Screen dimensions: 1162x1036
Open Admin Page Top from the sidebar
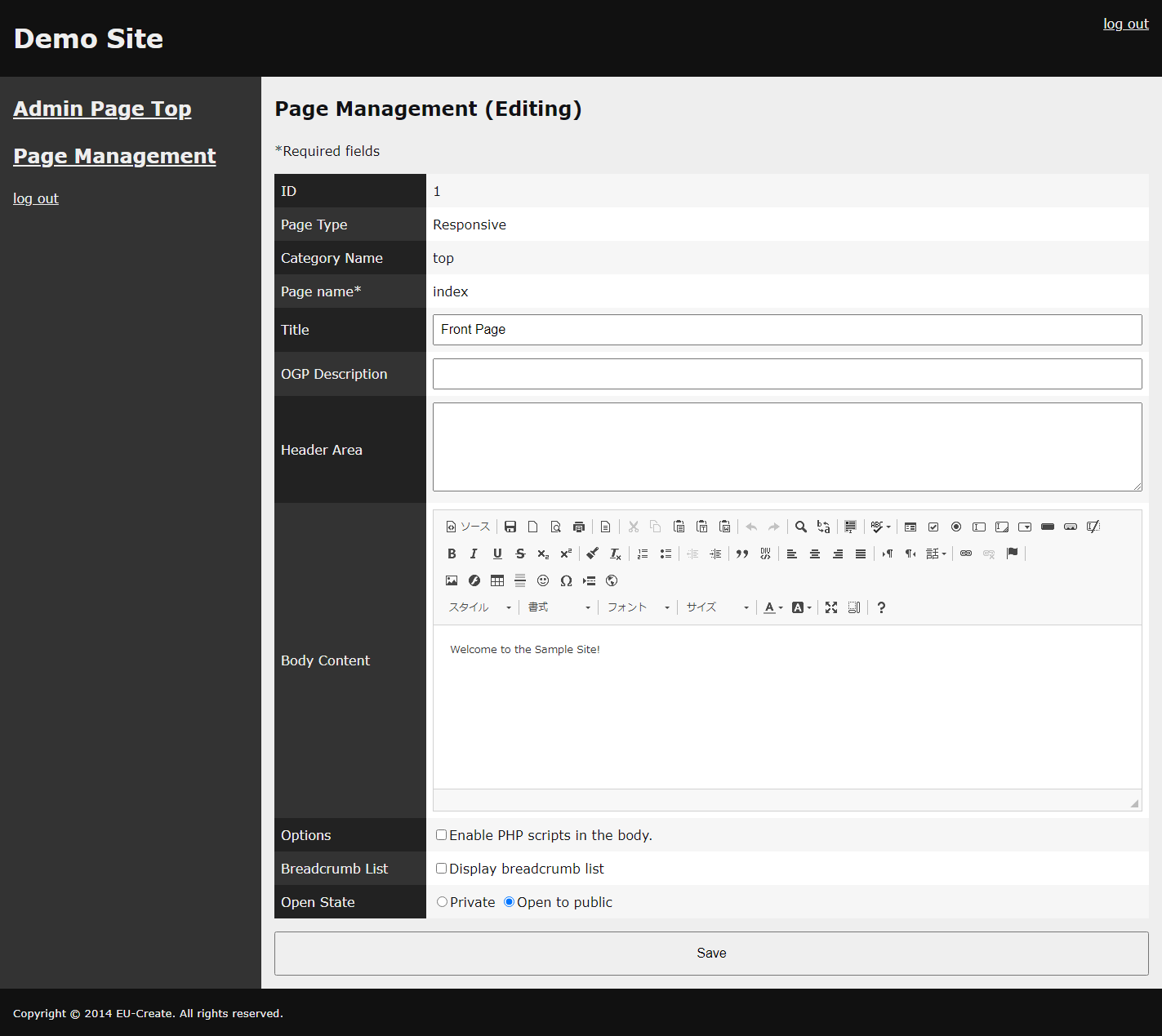point(102,109)
